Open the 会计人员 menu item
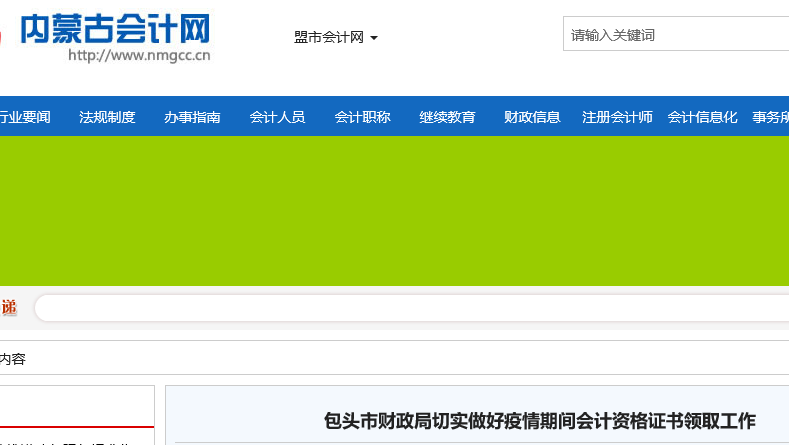 click(x=277, y=117)
